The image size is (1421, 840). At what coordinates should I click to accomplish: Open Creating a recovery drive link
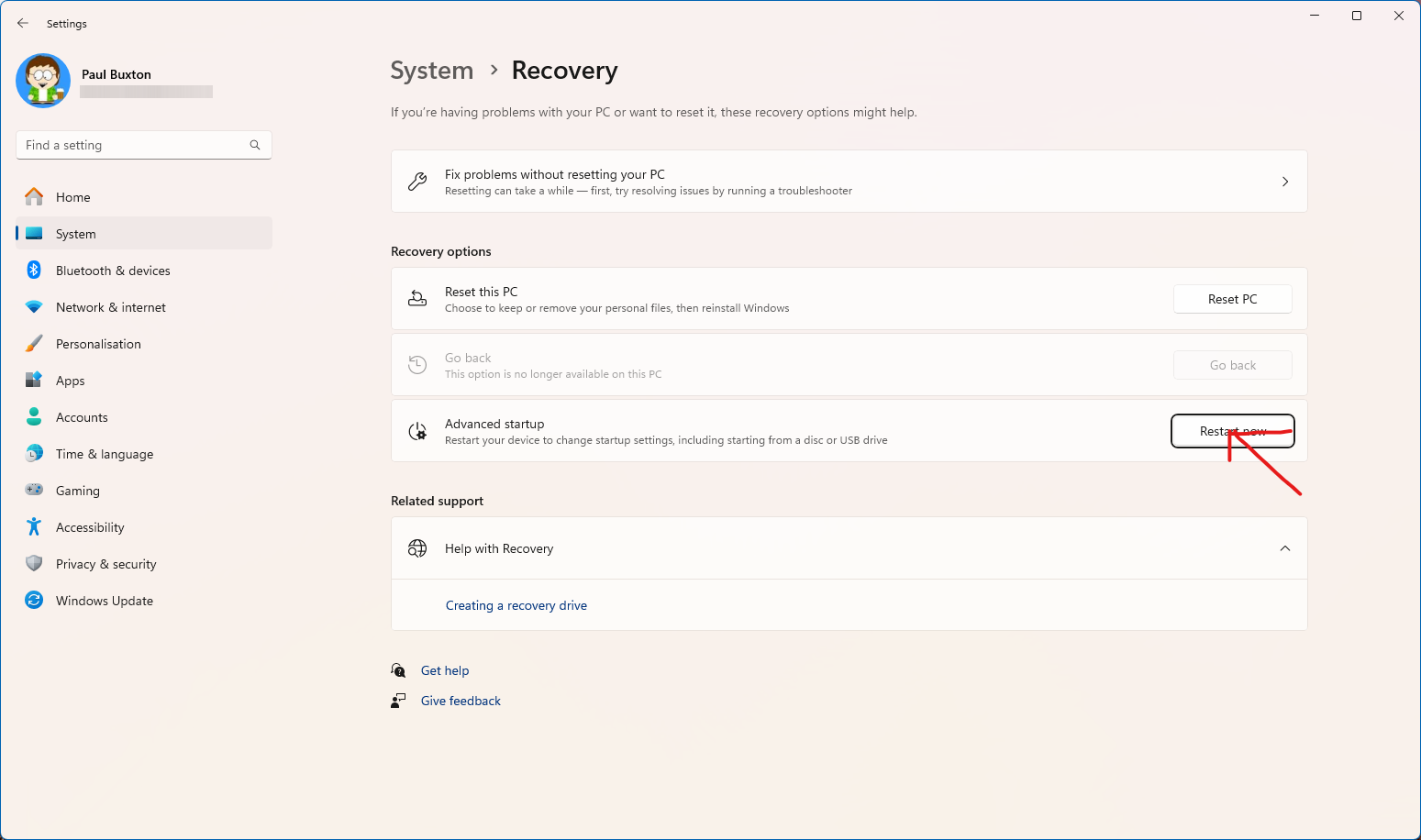(516, 605)
